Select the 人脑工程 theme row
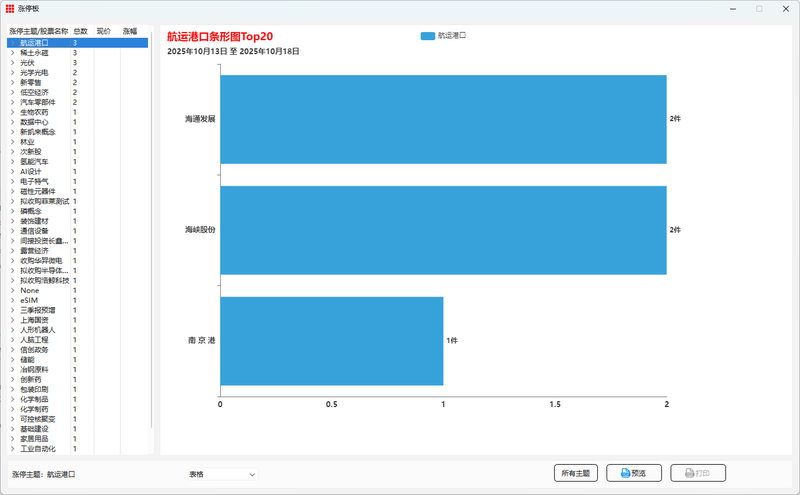The width and height of the screenshot is (800, 495). click(x=78, y=340)
